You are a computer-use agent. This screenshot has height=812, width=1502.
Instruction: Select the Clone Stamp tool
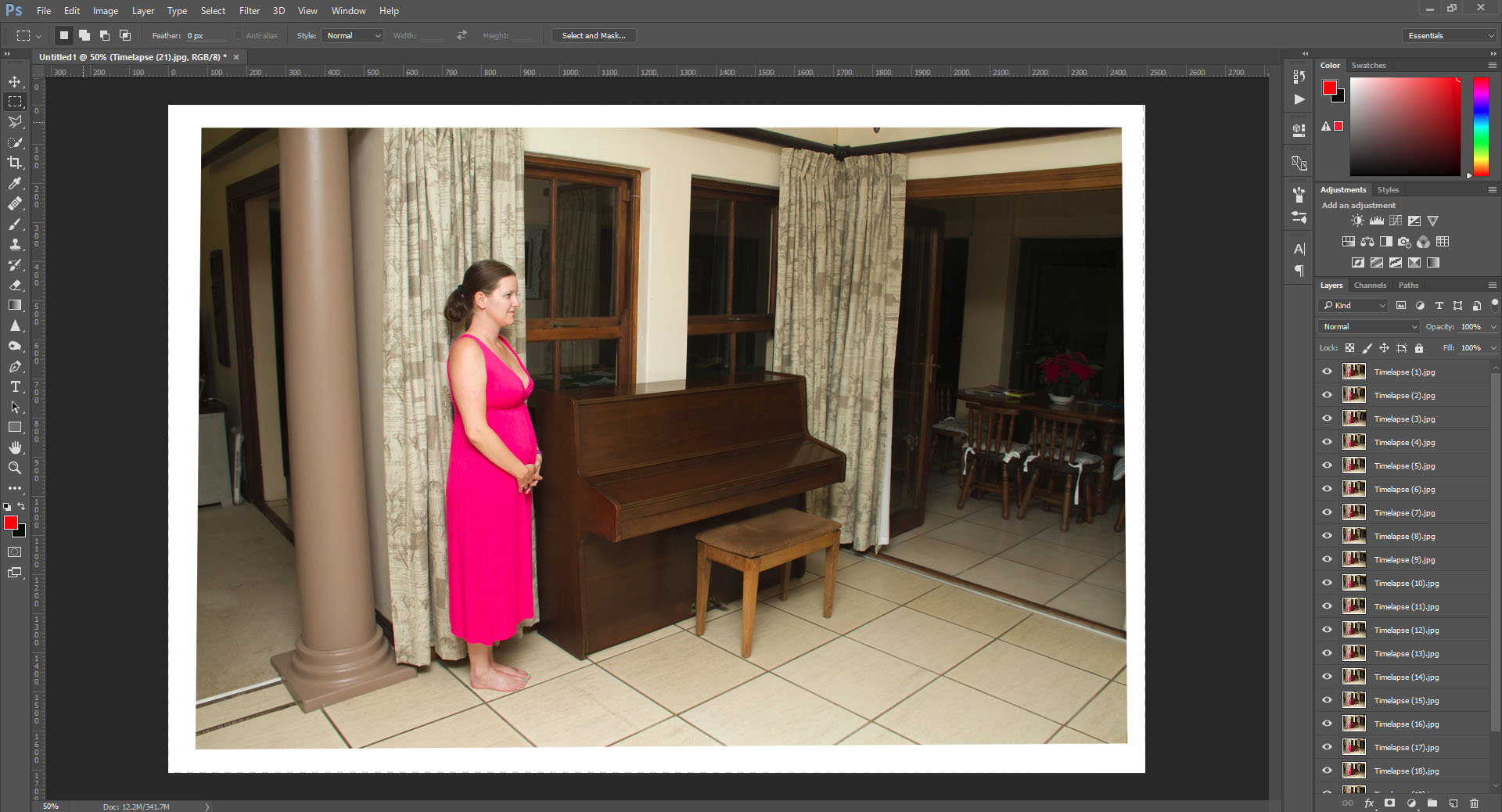15,244
